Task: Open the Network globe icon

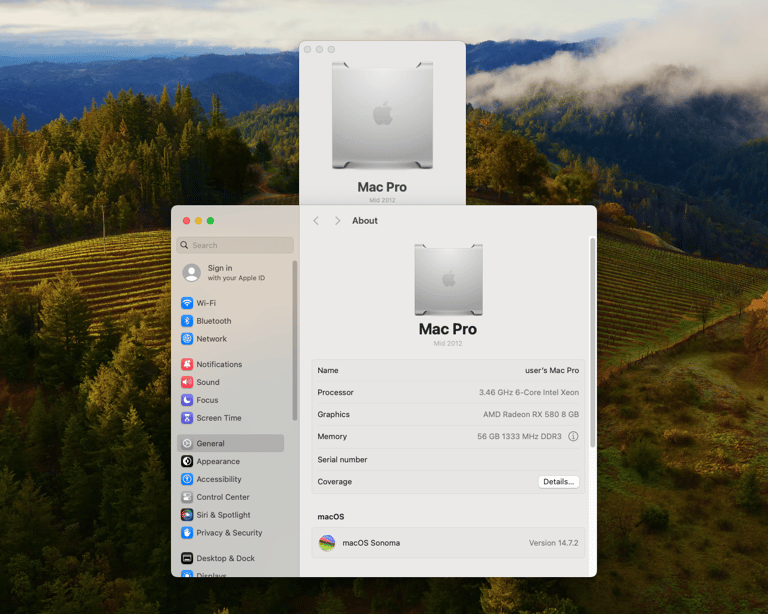Action: (187, 339)
